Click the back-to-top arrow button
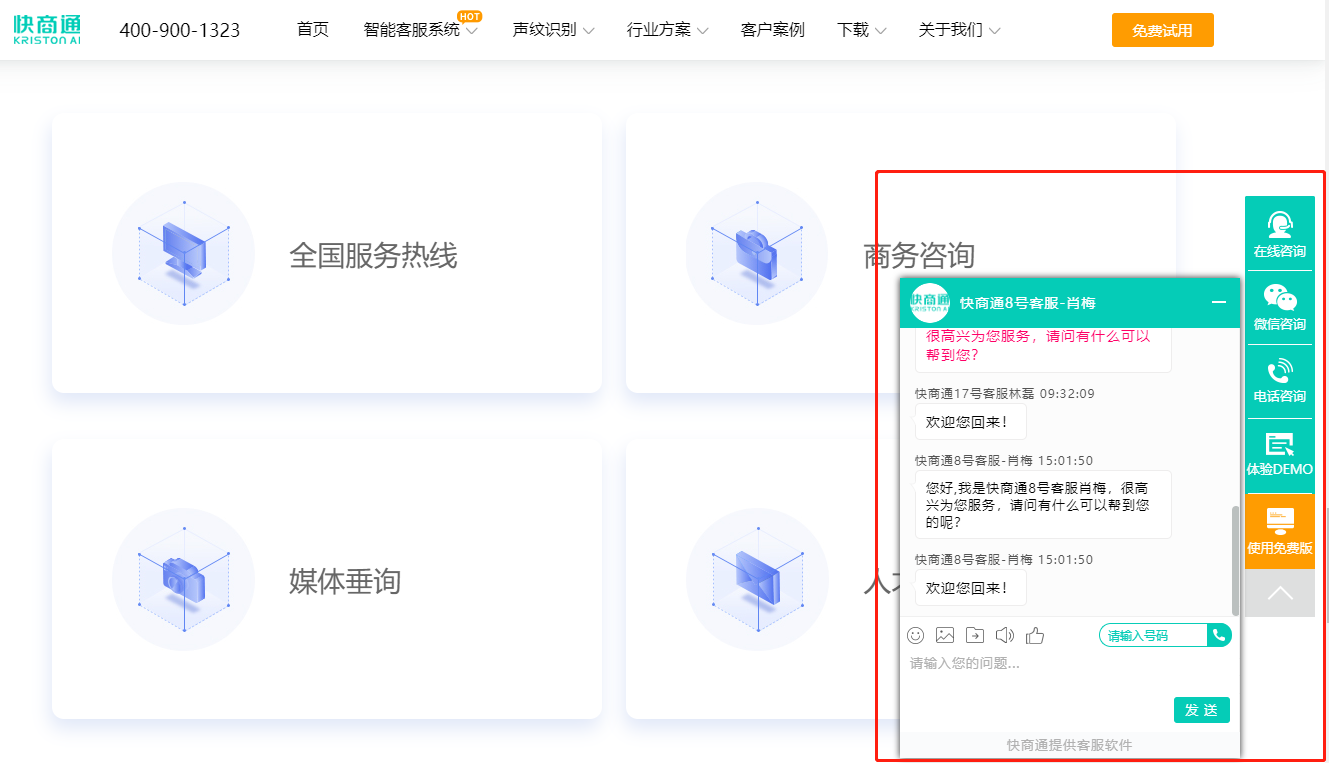 1280,593
